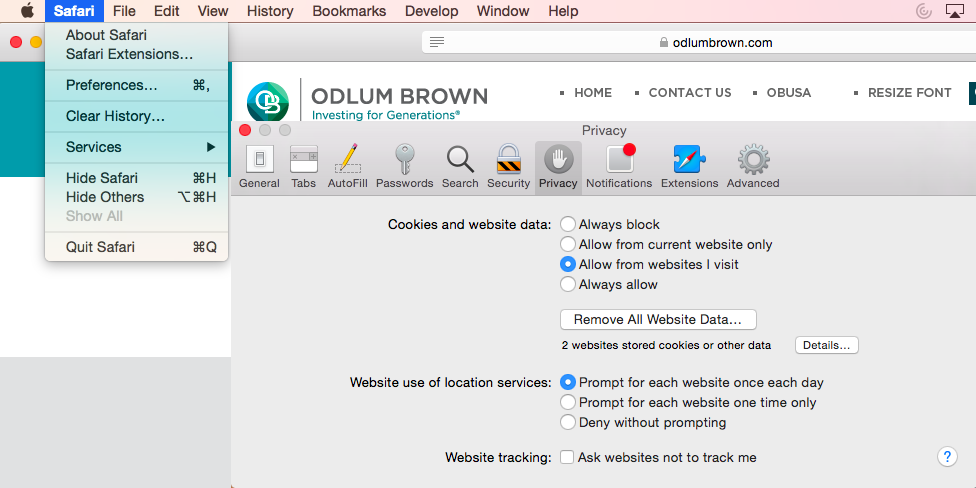Select Always block cookies
The image size is (976, 488).
coord(568,224)
